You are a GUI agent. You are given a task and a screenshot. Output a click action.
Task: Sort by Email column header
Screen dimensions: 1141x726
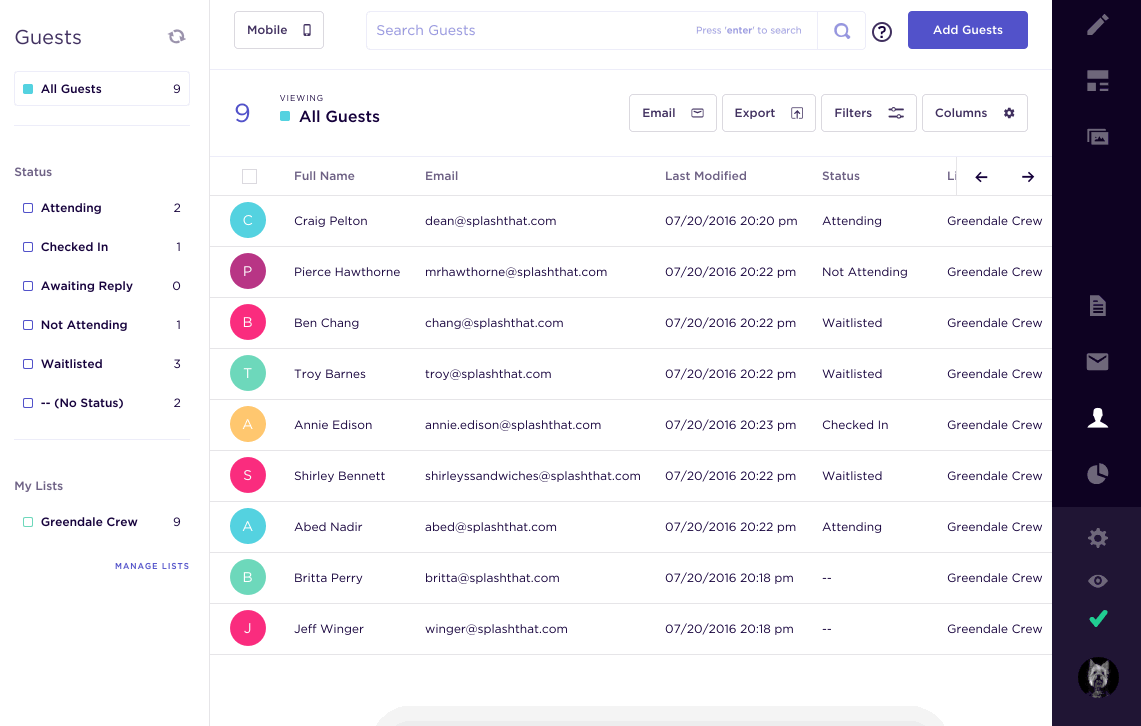(441, 176)
